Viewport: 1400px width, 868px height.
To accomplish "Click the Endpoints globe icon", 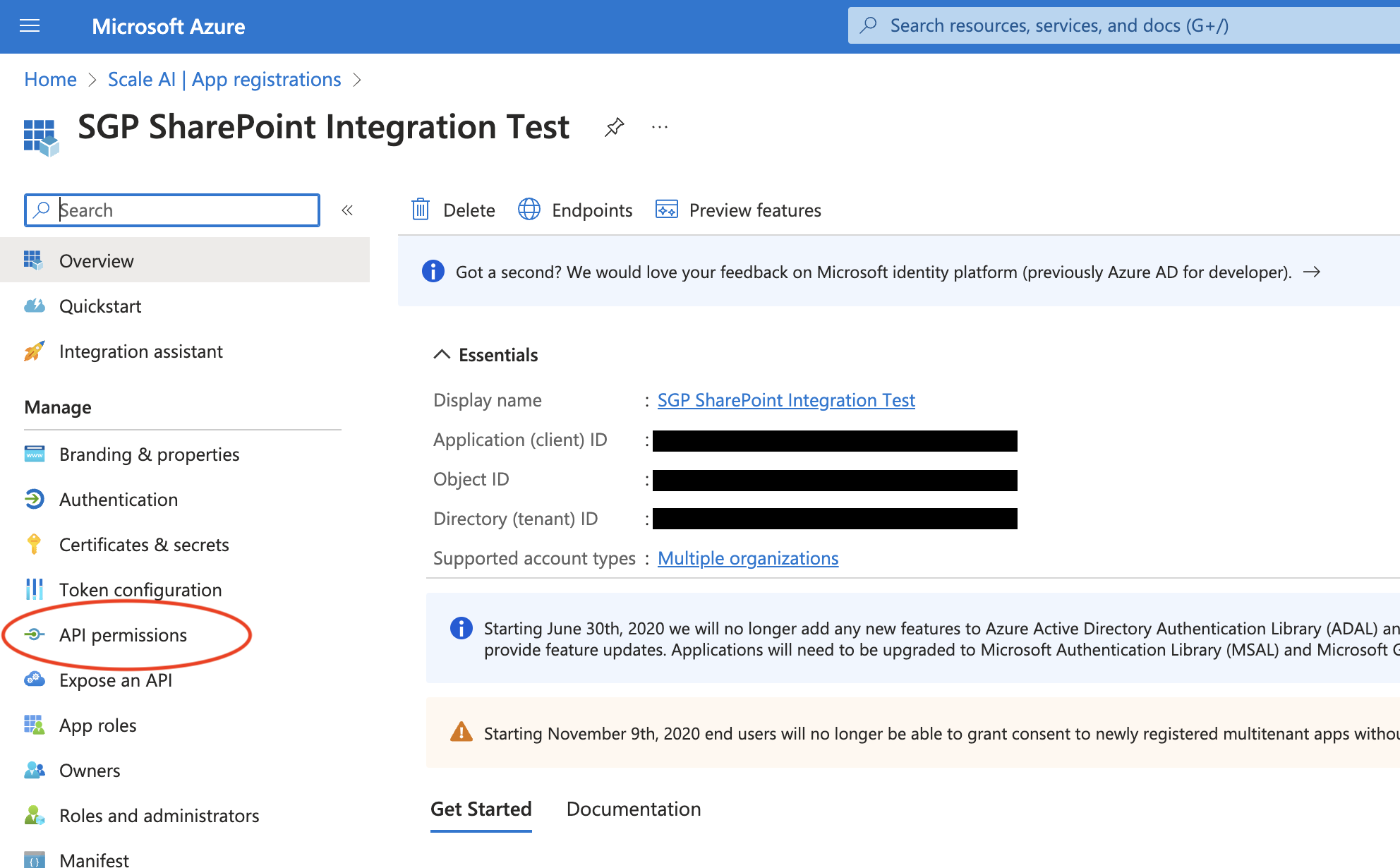I will (529, 210).
